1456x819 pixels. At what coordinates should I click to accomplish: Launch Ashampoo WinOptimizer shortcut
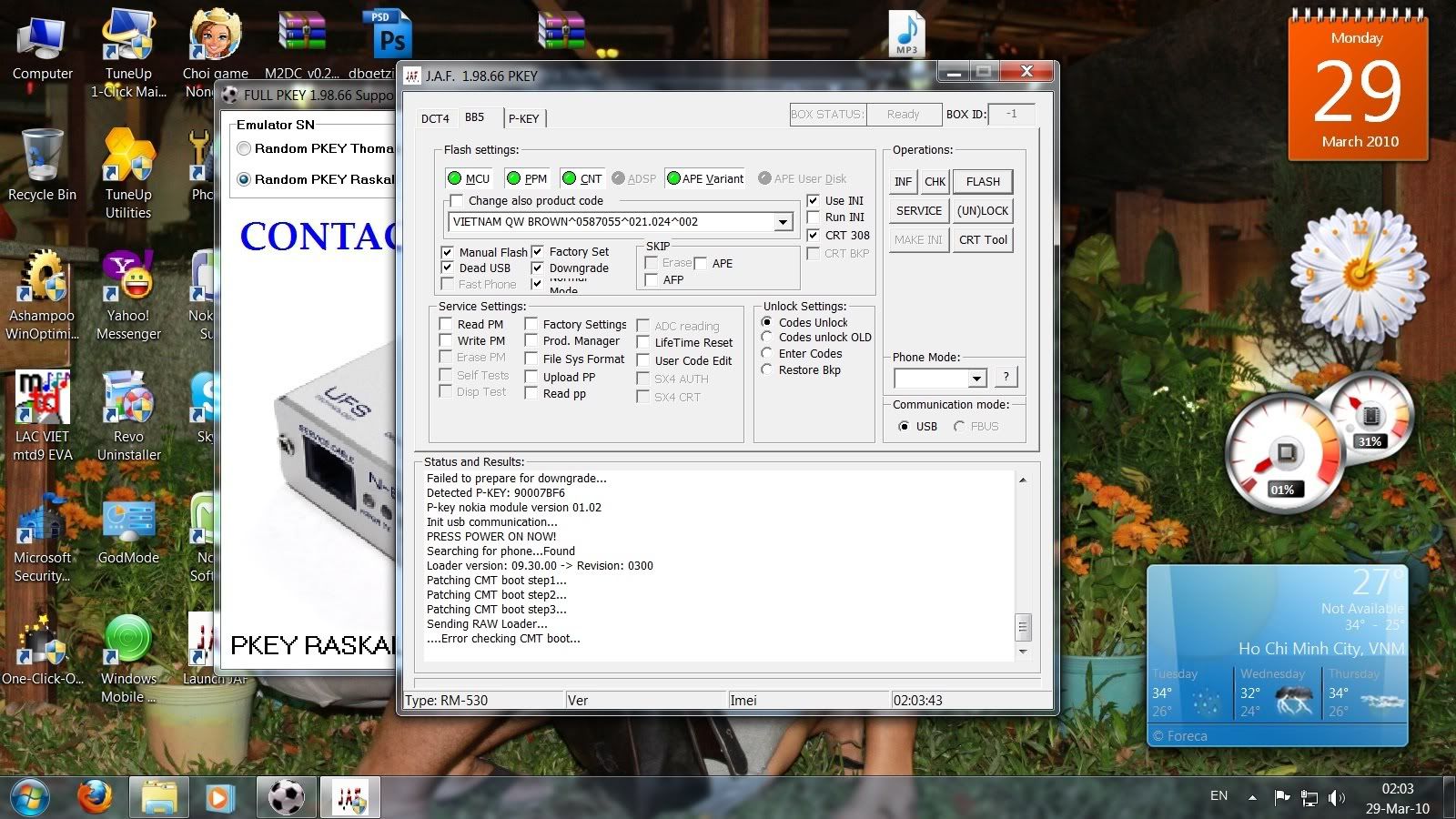(x=42, y=295)
